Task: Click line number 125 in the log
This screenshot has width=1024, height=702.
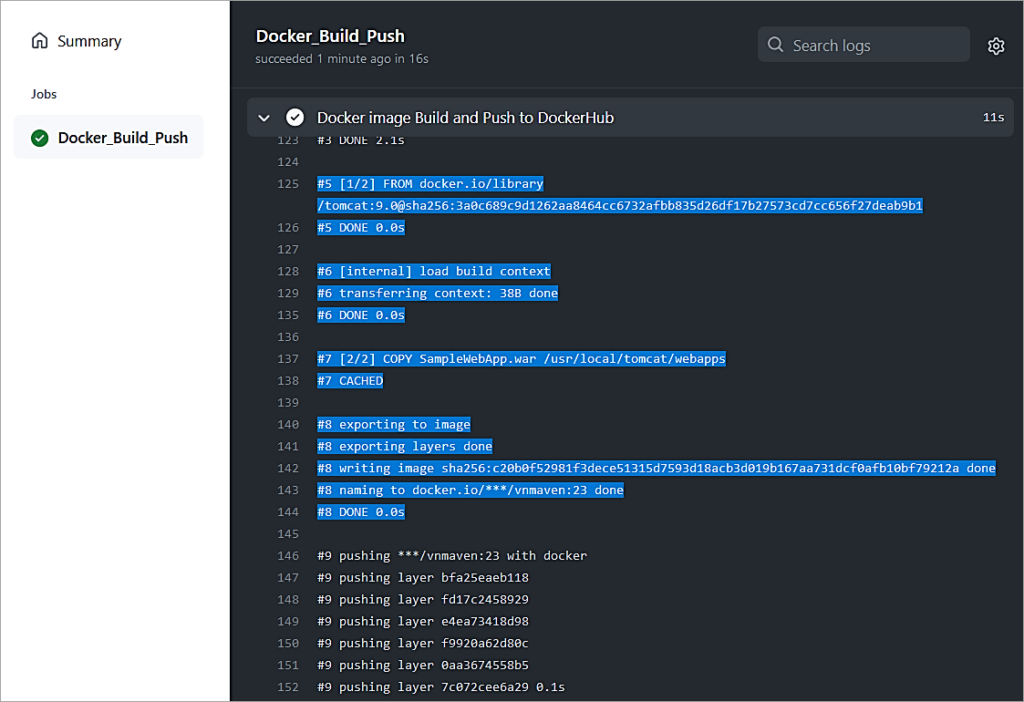Action: [x=289, y=184]
